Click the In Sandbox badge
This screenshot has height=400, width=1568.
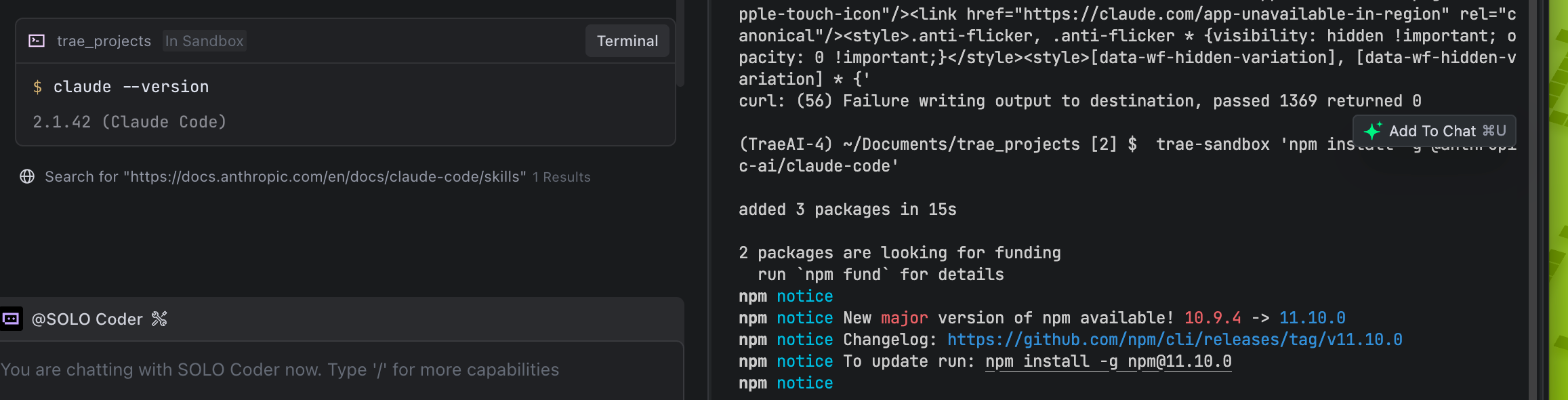pos(204,41)
